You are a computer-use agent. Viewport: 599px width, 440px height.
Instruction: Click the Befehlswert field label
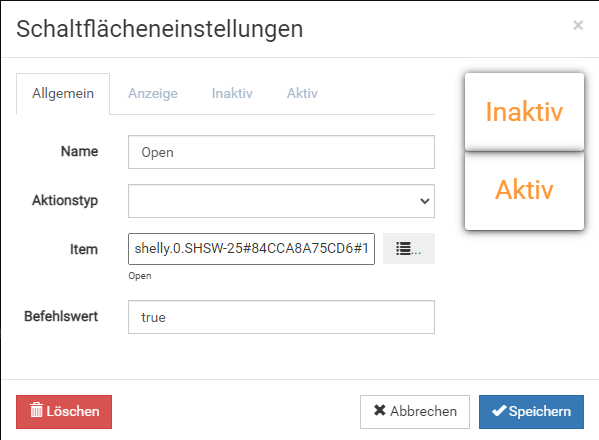(x=61, y=316)
